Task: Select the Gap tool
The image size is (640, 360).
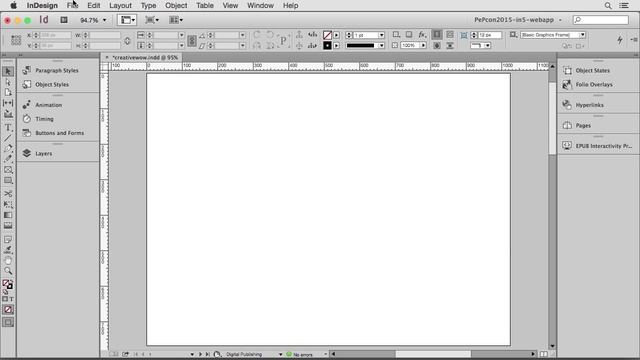Action: click(x=8, y=103)
